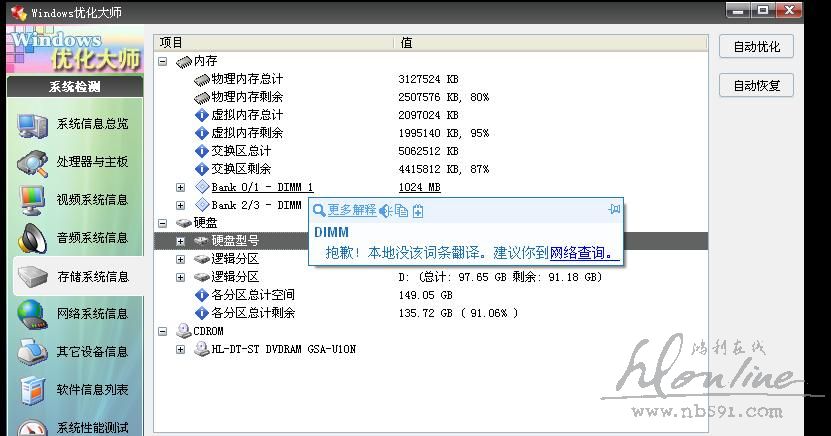Screen dimensions: 831x436
Task: Click the 自动优化 button
Action: tap(756, 47)
